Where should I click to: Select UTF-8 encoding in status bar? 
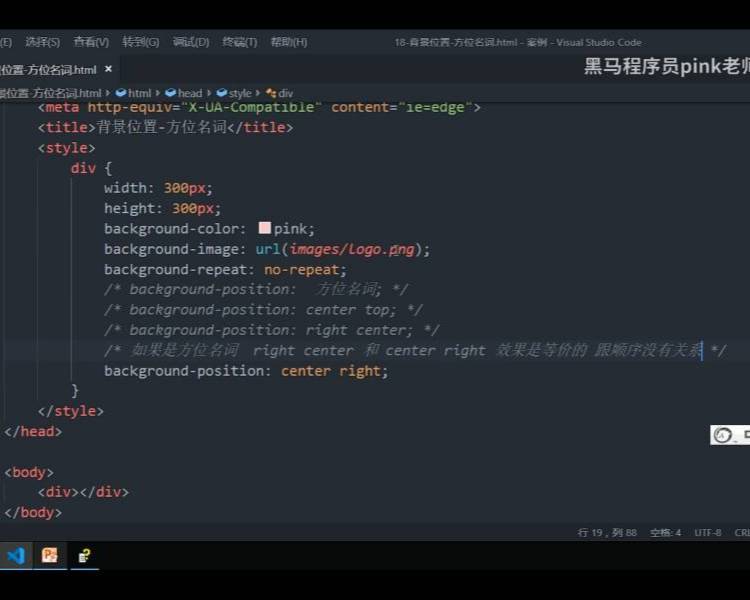tap(707, 532)
